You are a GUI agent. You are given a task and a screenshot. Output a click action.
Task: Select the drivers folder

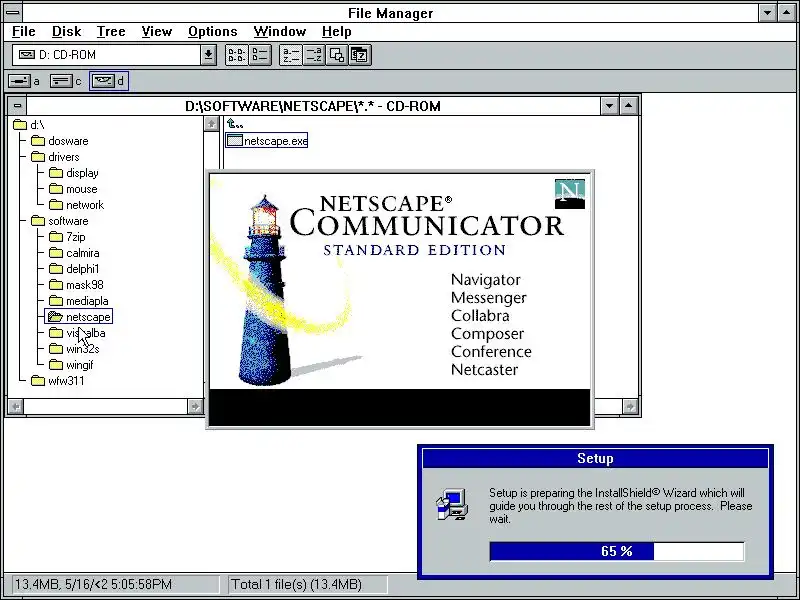tap(55, 157)
